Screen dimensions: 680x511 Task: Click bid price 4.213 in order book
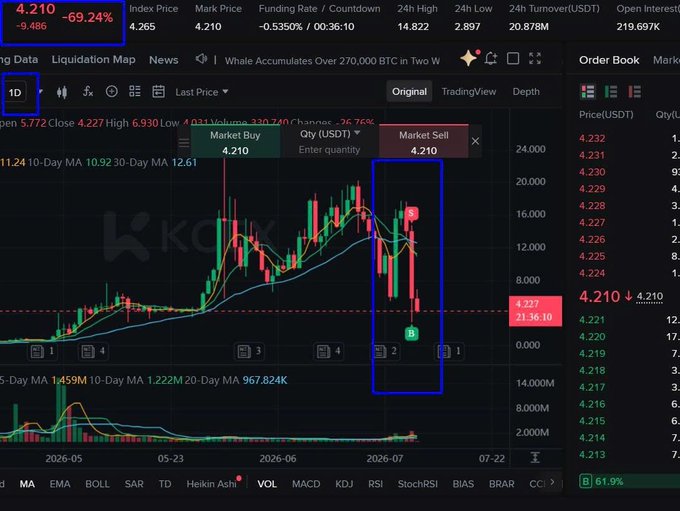coord(592,455)
